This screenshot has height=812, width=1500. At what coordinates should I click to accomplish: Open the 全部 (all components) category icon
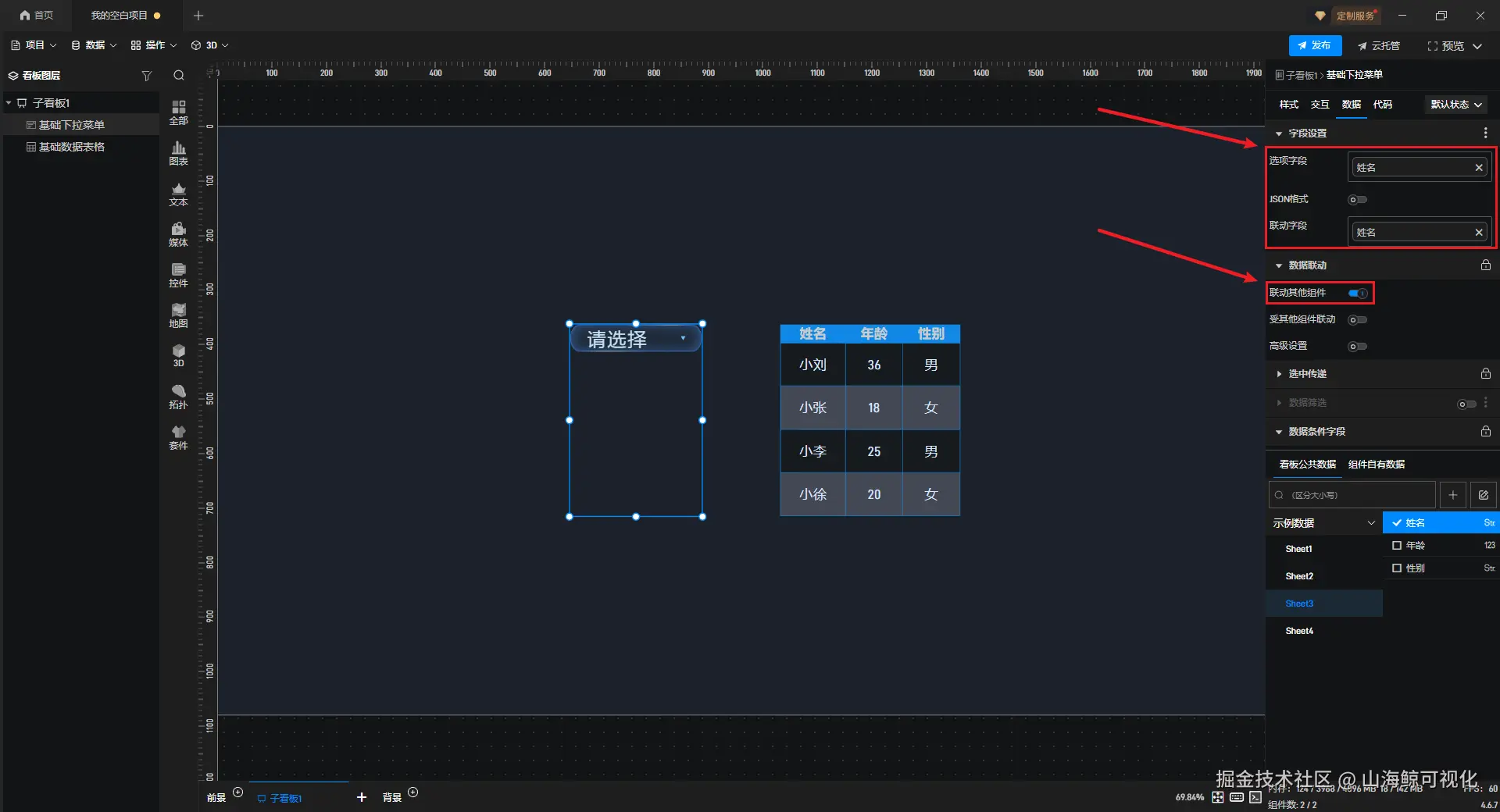(178, 112)
